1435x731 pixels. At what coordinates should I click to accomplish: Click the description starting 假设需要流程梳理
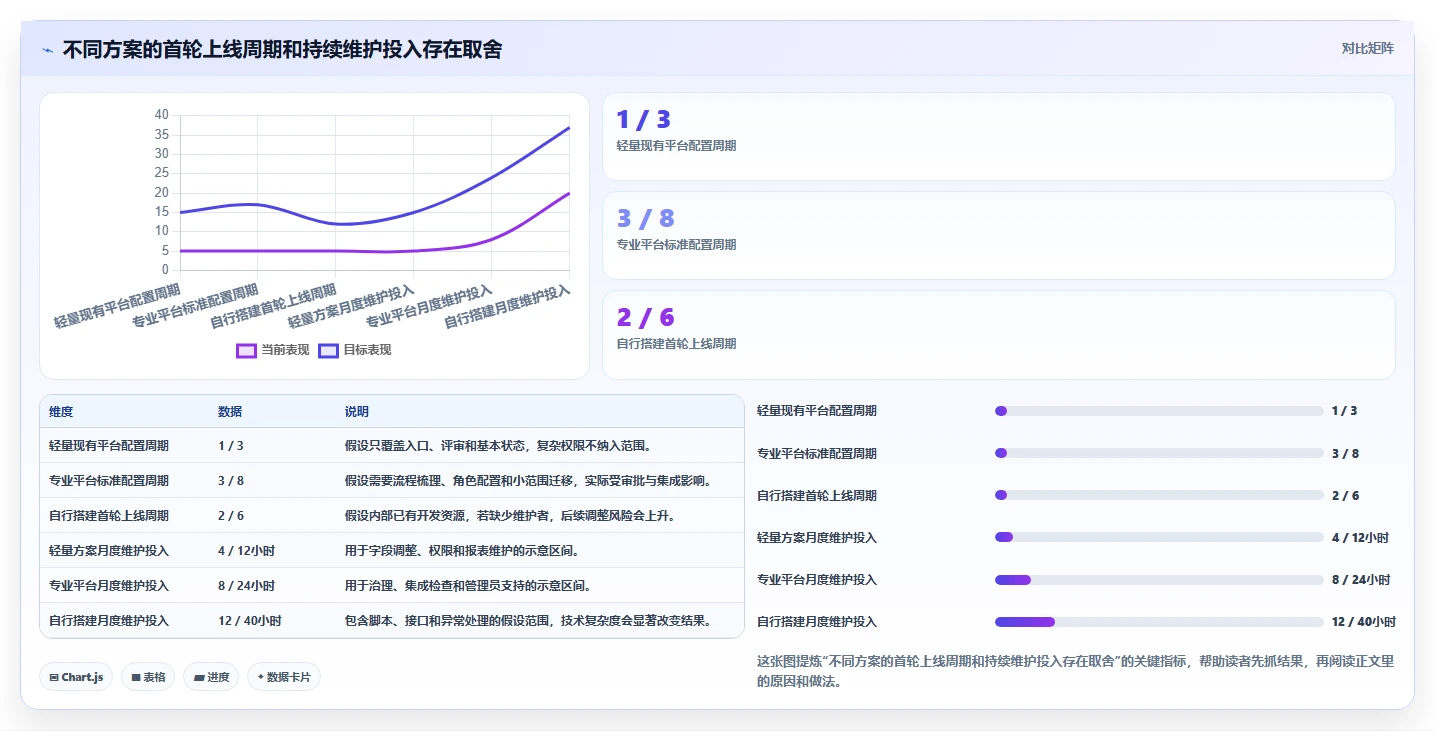coord(531,481)
